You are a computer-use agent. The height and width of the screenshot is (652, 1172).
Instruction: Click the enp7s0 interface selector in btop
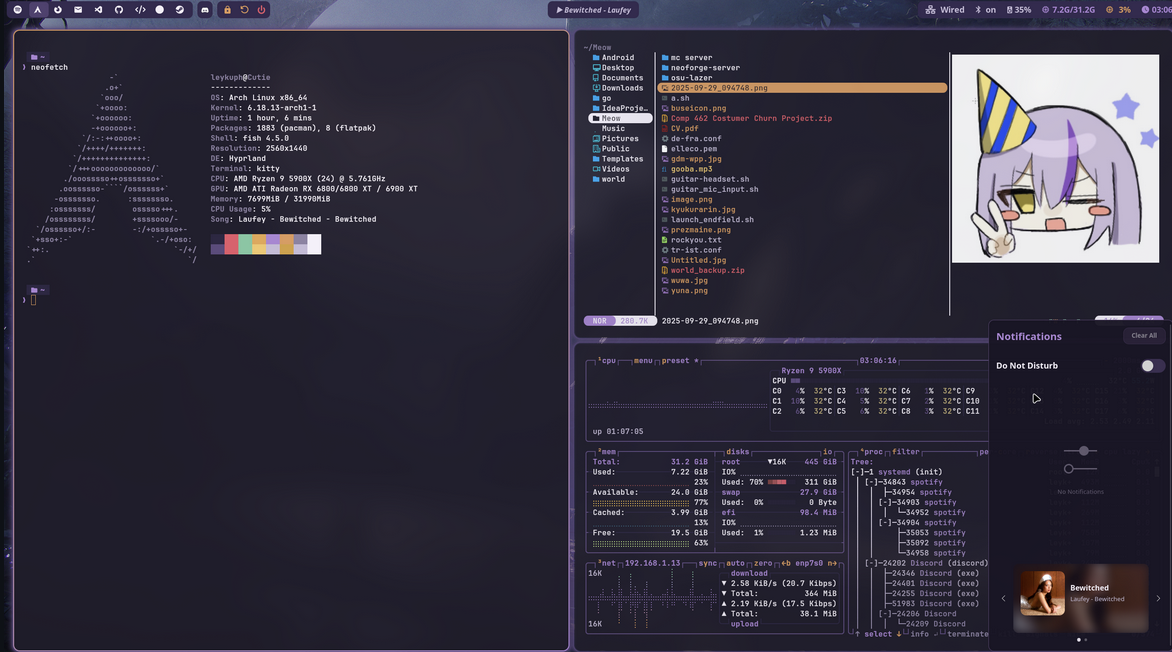tap(809, 563)
